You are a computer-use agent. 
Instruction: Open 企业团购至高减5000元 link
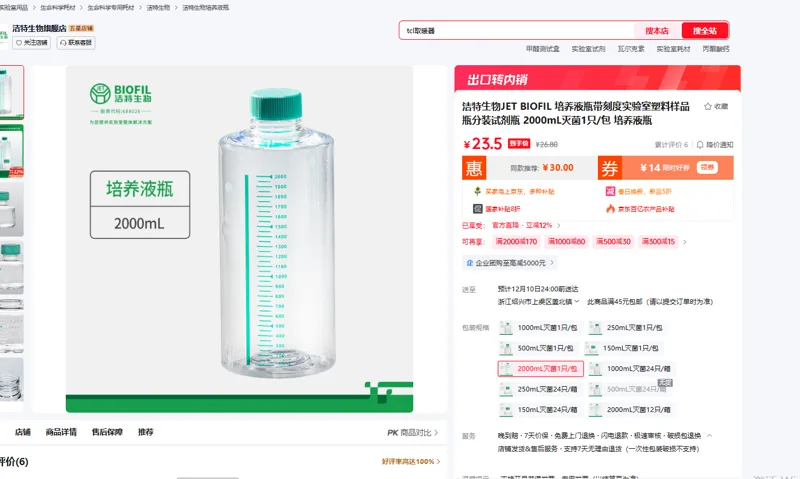pyautogui.click(x=510, y=263)
